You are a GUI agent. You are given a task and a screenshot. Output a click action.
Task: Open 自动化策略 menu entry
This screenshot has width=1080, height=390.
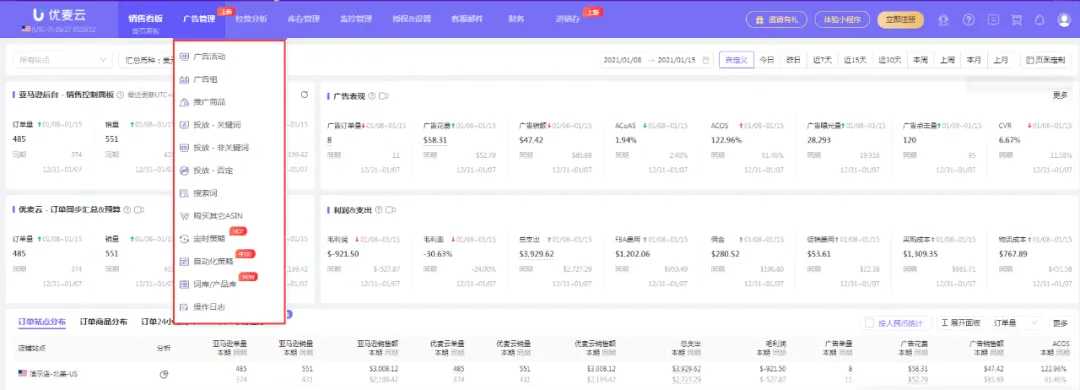pos(213,261)
